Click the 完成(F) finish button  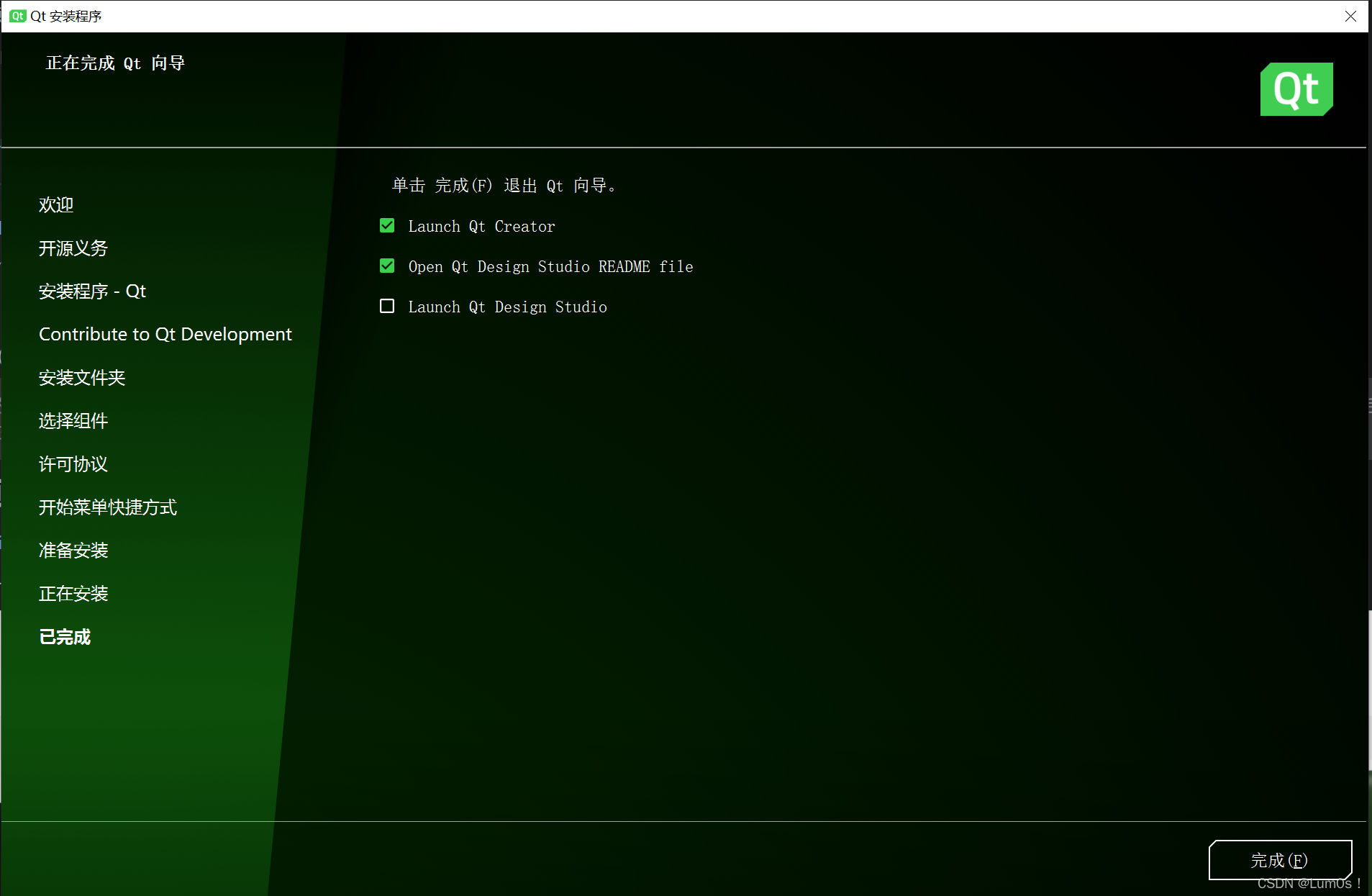click(x=1280, y=860)
